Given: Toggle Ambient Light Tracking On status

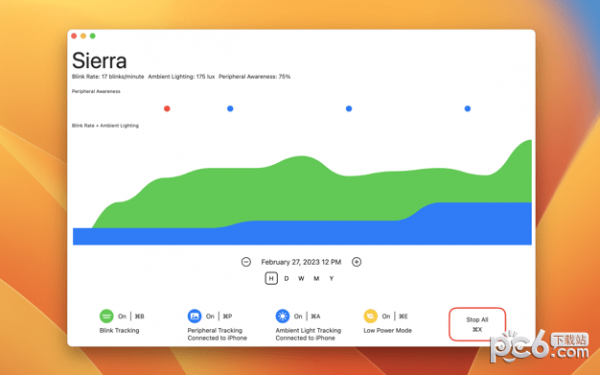Looking at the screenshot, I should pyautogui.click(x=298, y=316).
